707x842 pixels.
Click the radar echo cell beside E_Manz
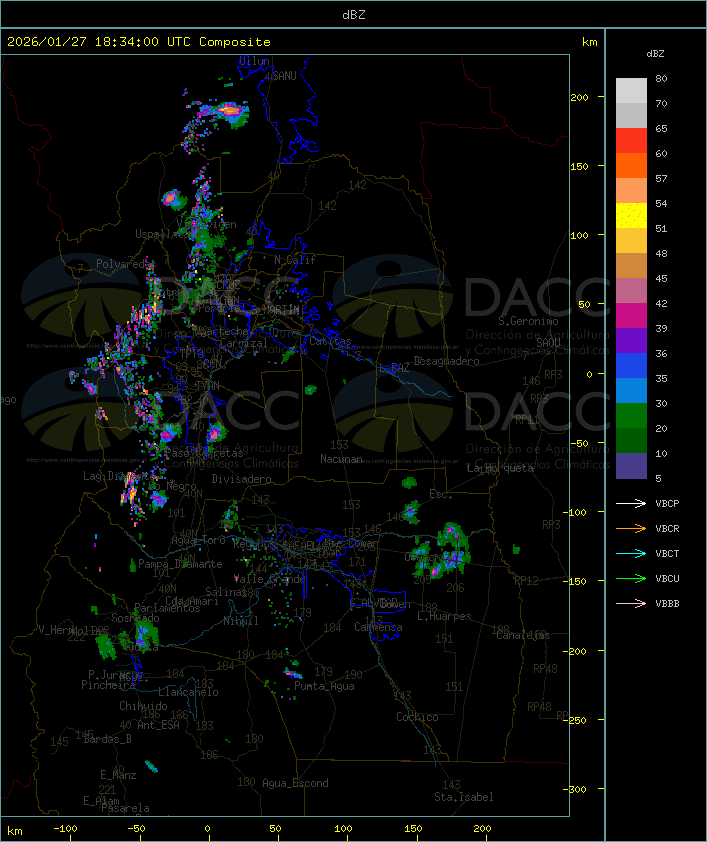(151, 766)
